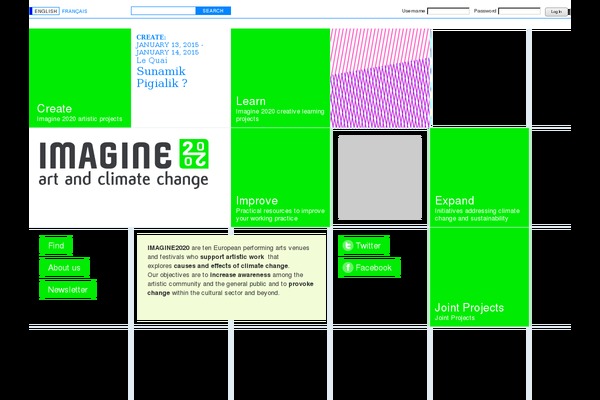Open the About us button
Screen dimensions: 600x400
coord(64,268)
